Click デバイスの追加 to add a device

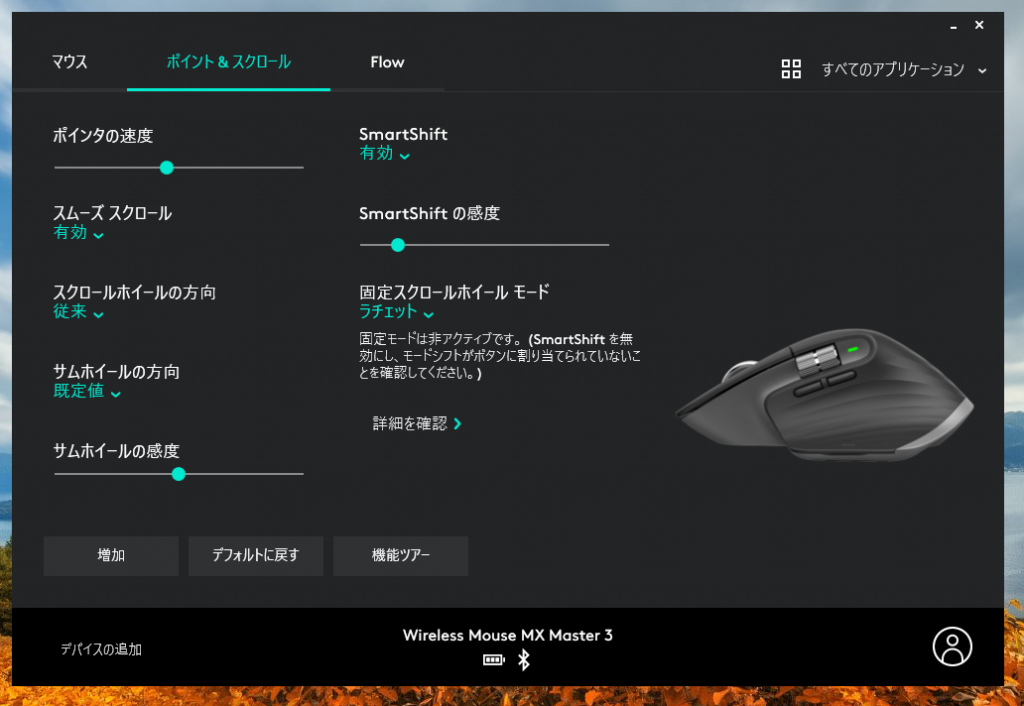pos(101,649)
